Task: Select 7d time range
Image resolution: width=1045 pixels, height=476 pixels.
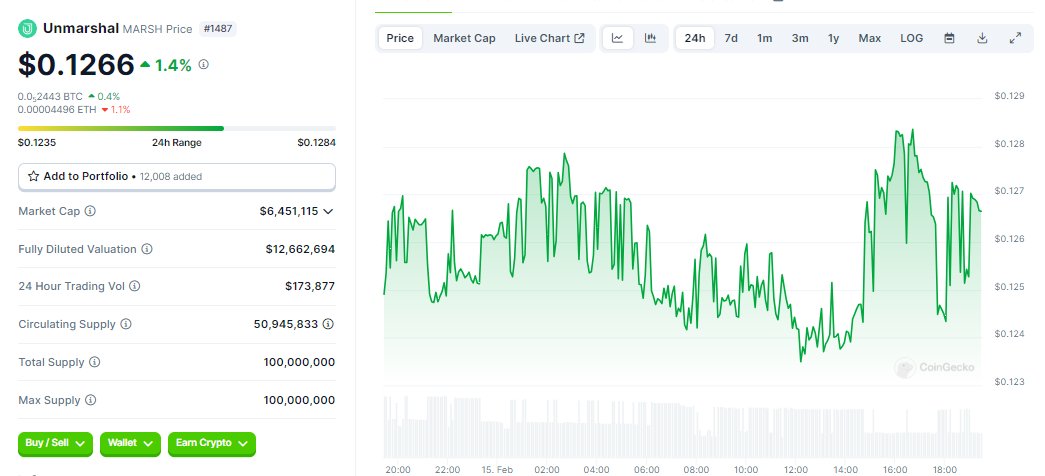Action: click(731, 39)
